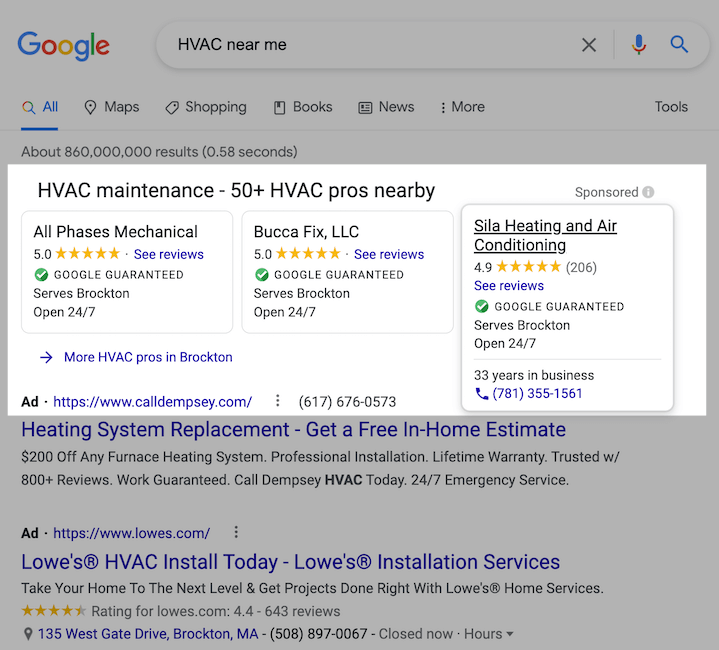The height and width of the screenshot is (650, 719).
Task: Open More HVAC pros in Brockton
Action: pyautogui.click(x=148, y=357)
